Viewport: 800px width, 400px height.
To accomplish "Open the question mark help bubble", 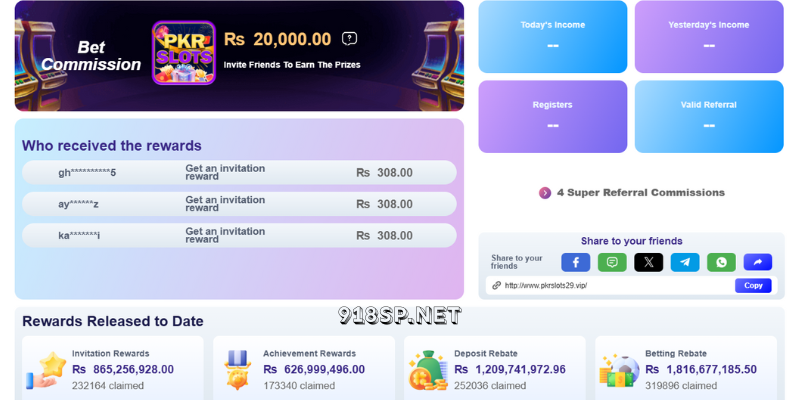I will [349, 39].
